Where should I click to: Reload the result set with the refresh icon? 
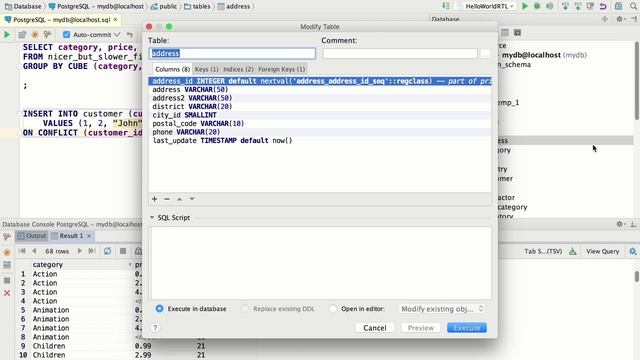[x=107, y=251]
